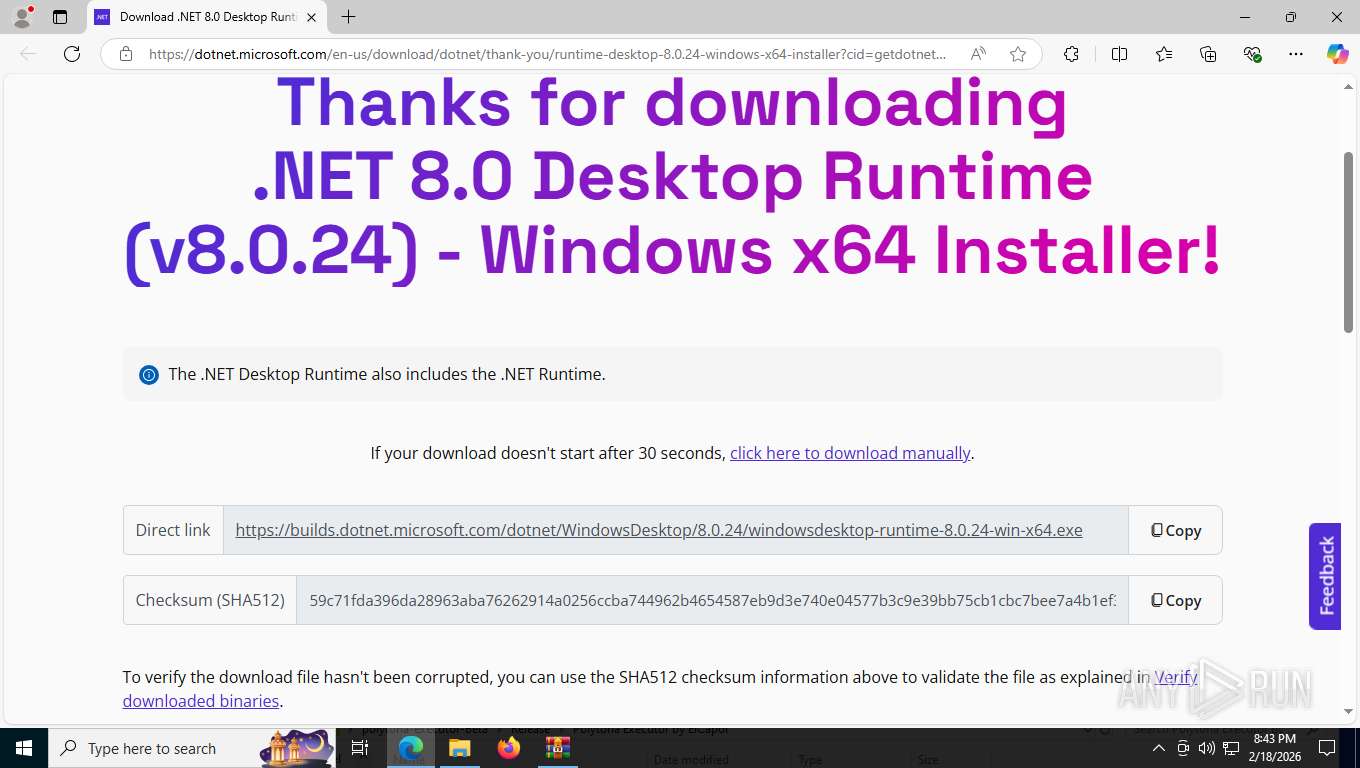
Task: Click 'click here to download manually' link
Action: (x=850, y=453)
